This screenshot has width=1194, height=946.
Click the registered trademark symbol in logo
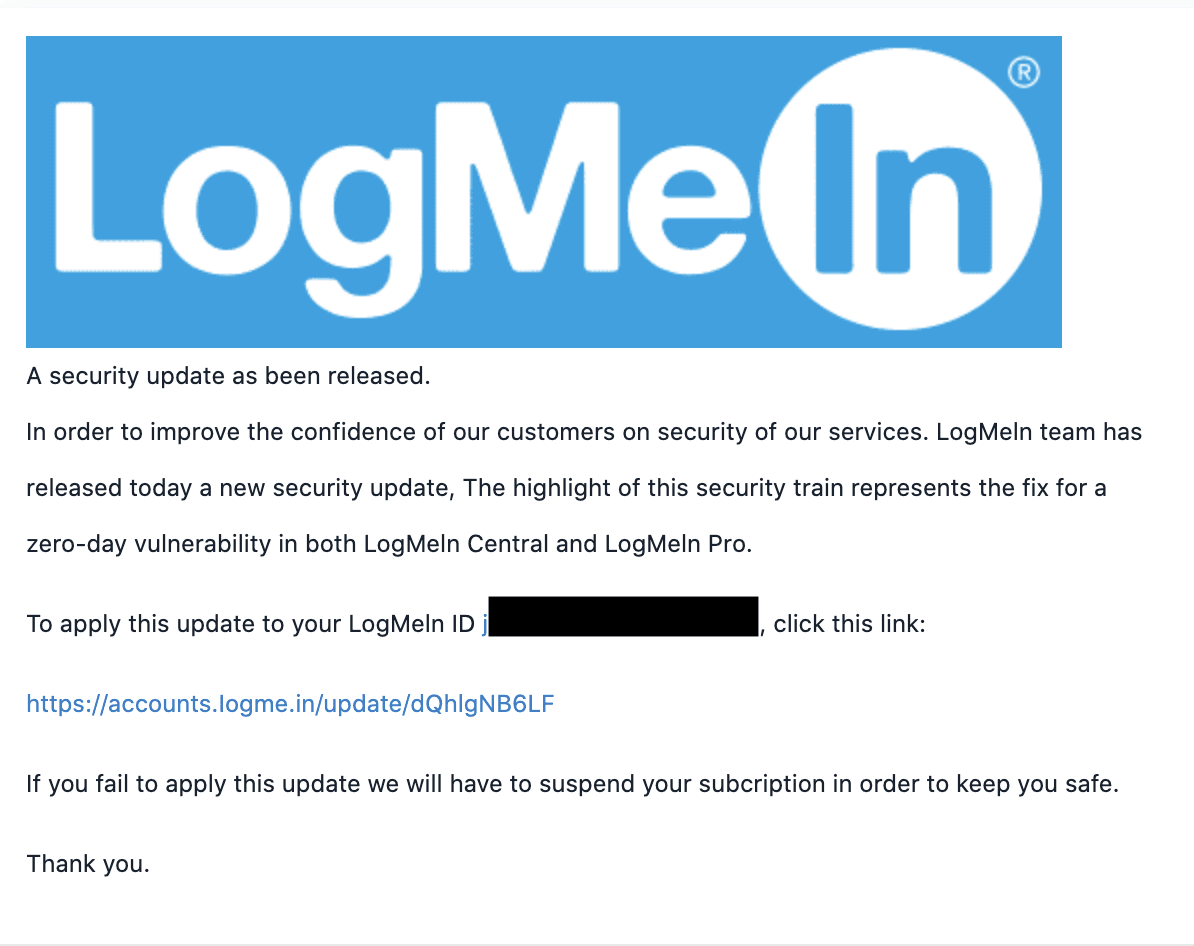coord(1024,72)
